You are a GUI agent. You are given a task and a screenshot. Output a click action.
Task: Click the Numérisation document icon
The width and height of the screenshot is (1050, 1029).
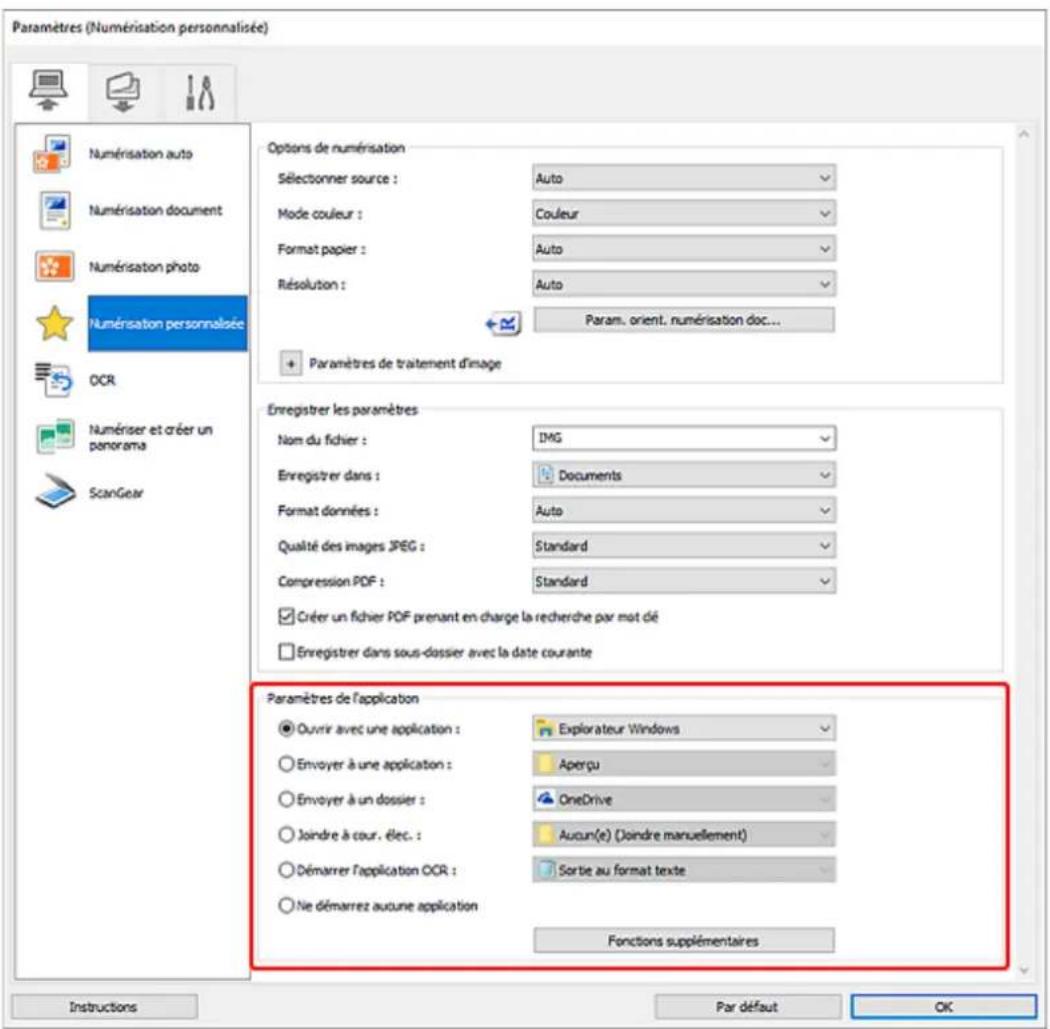54,210
